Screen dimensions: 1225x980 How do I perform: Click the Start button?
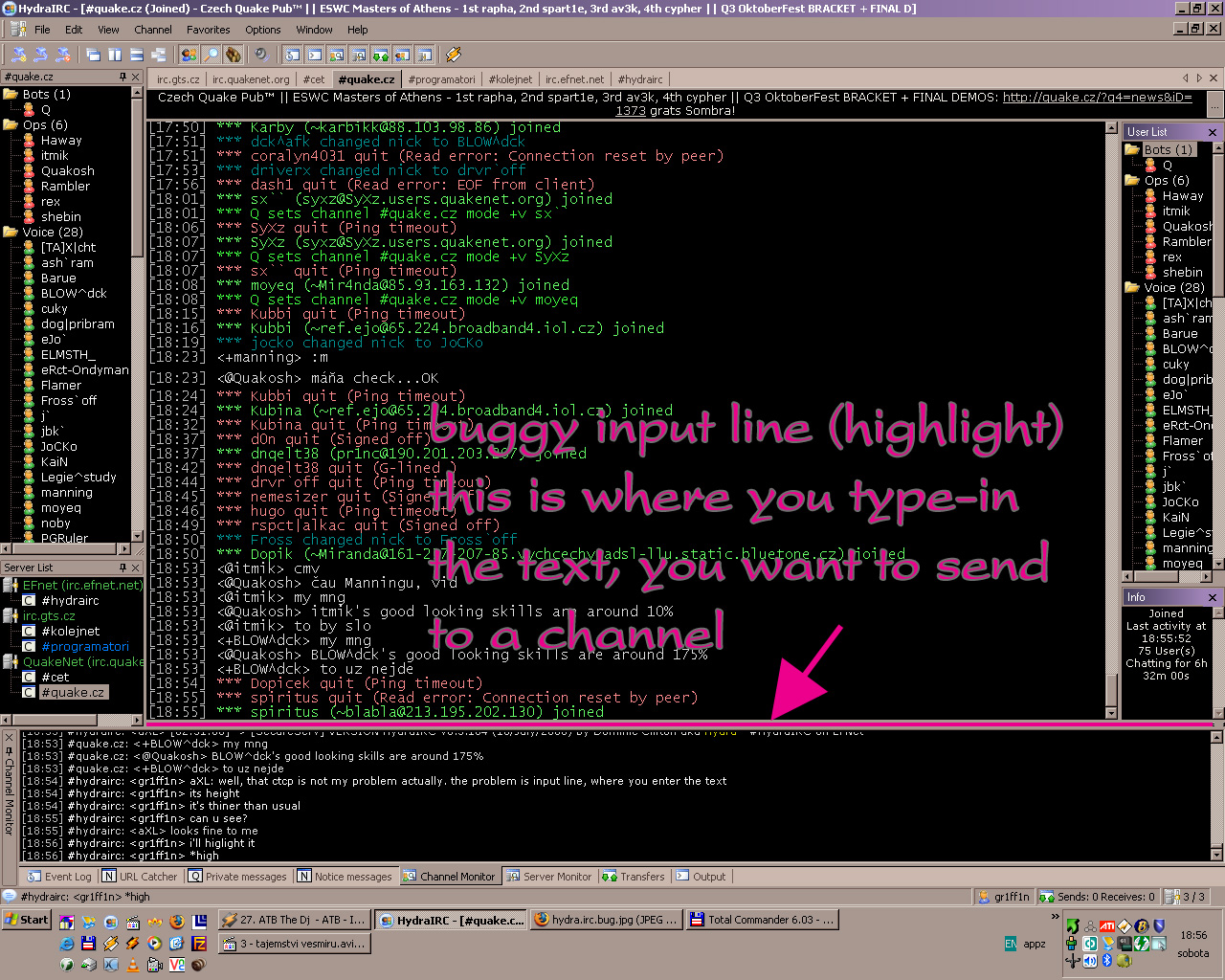tap(27, 920)
